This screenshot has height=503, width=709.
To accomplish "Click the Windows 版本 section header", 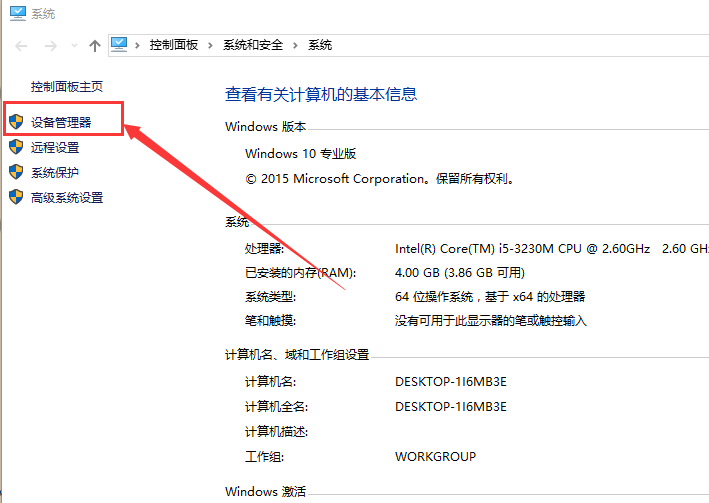I will click(266, 127).
